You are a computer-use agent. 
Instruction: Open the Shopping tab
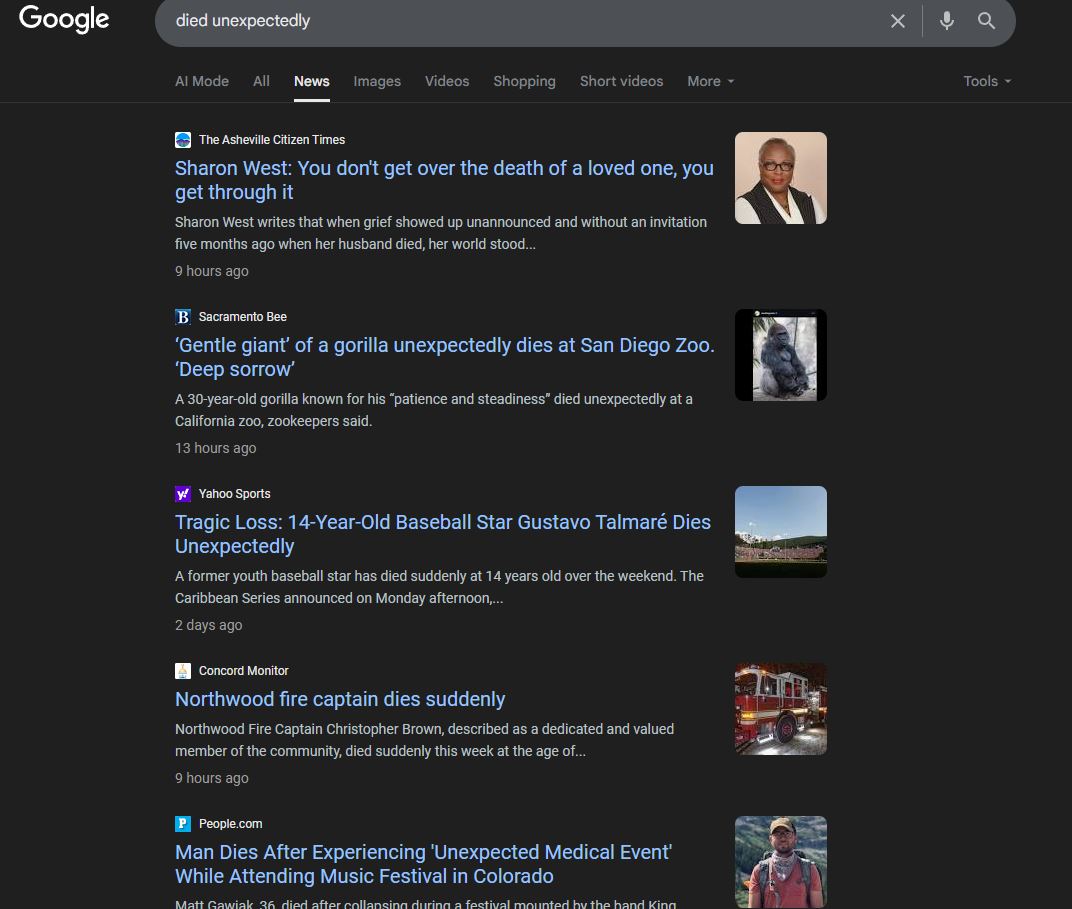click(x=524, y=81)
